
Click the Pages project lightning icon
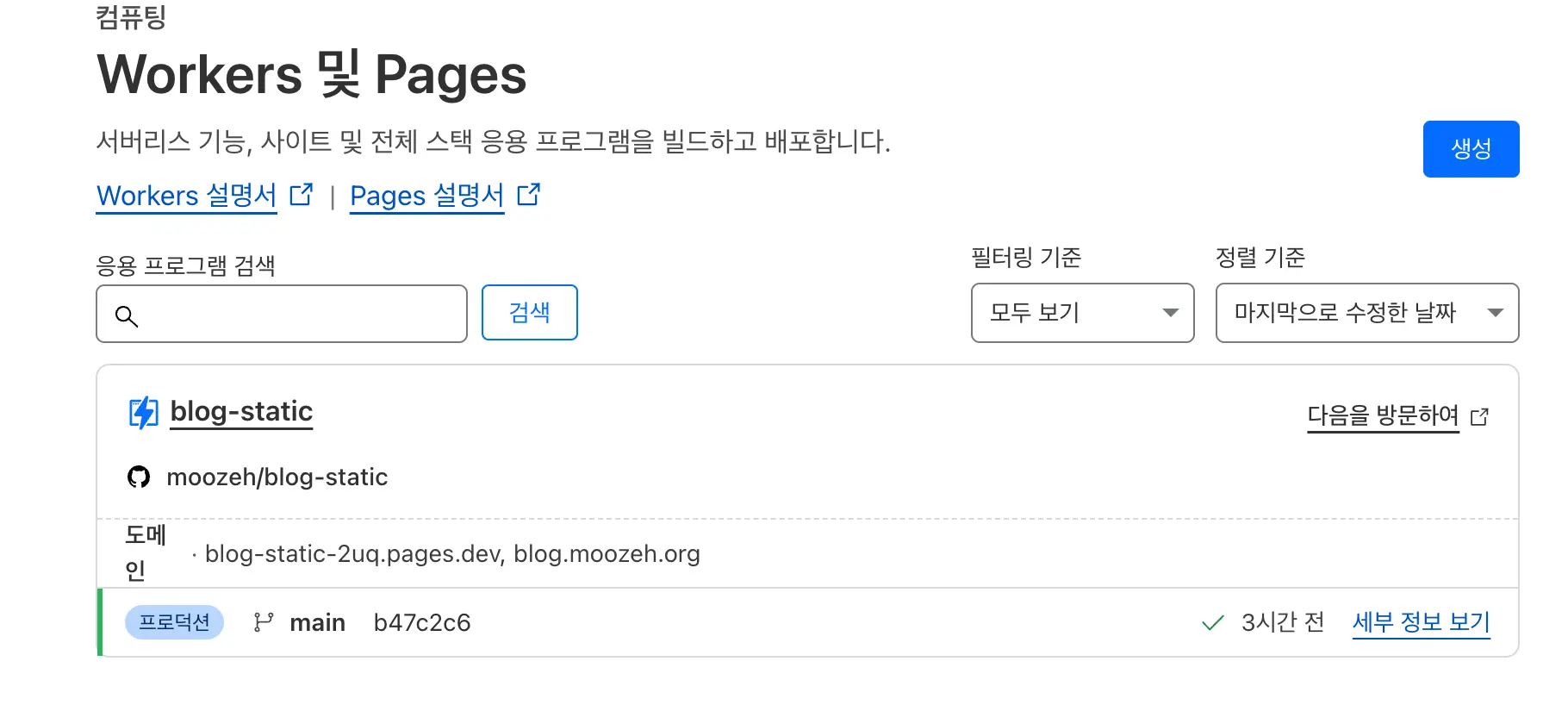coord(143,413)
